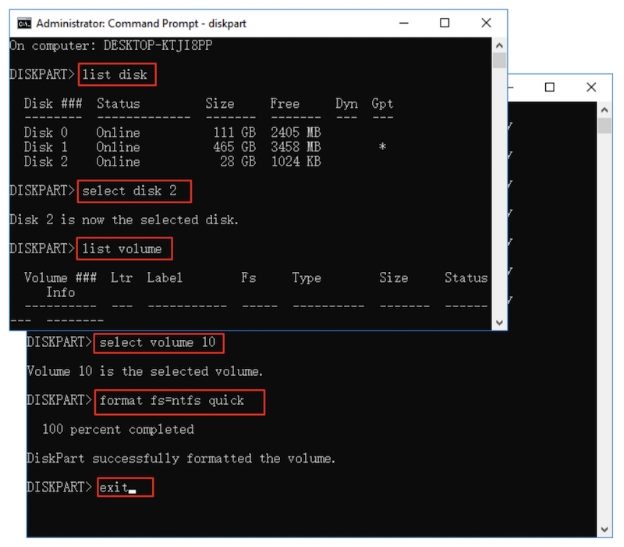624x547 pixels.
Task: Click the scroll-down arrow in the back window
Action: 605,529
